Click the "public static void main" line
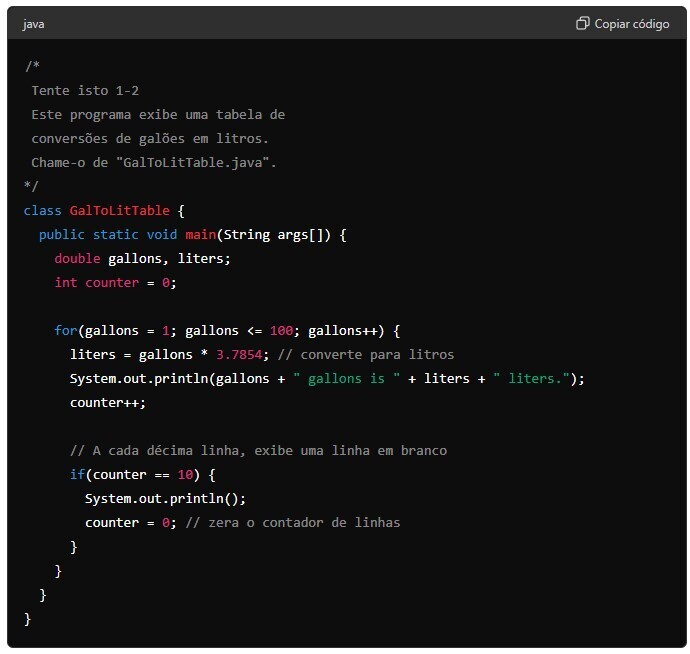This screenshot has height=654, width=690. [x=193, y=235]
